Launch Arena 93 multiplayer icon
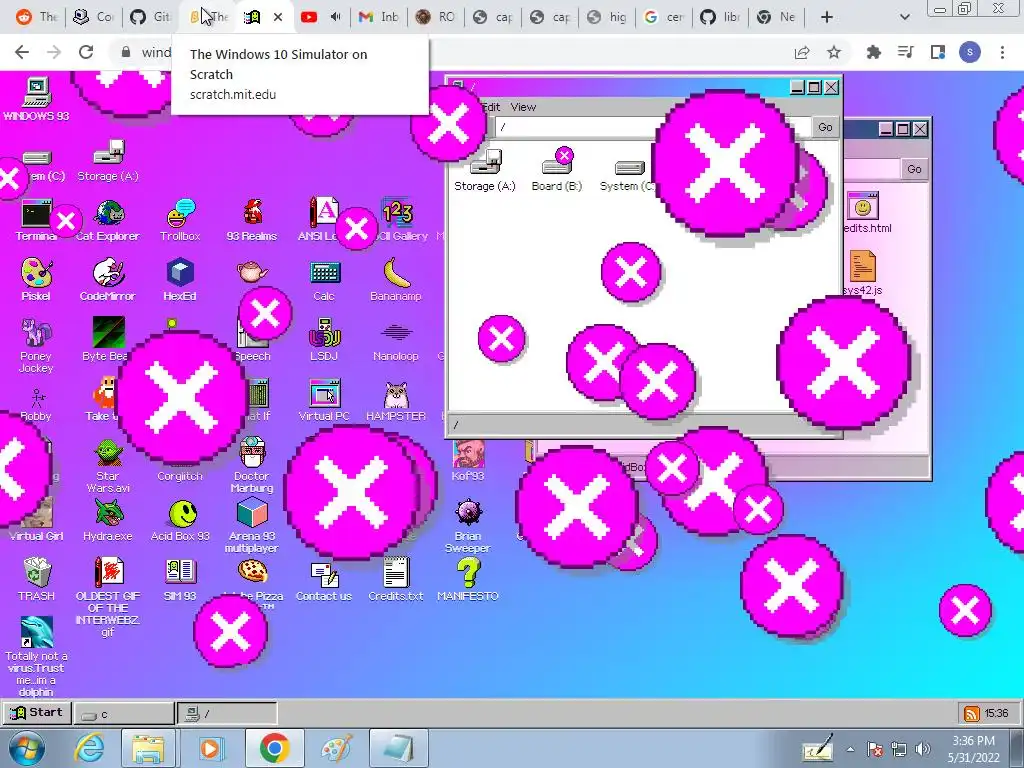Viewport: 1024px width, 768px height. click(251, 526)
